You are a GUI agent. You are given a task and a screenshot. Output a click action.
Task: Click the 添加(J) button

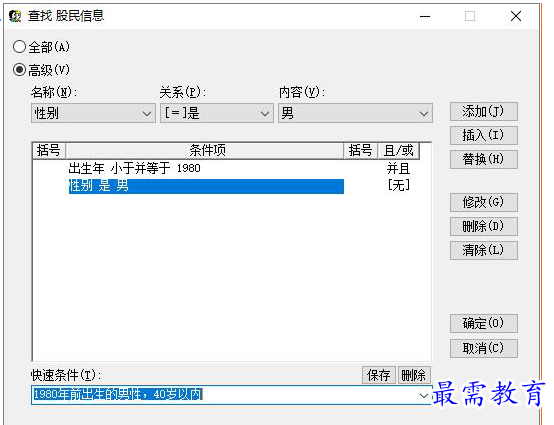484,112
